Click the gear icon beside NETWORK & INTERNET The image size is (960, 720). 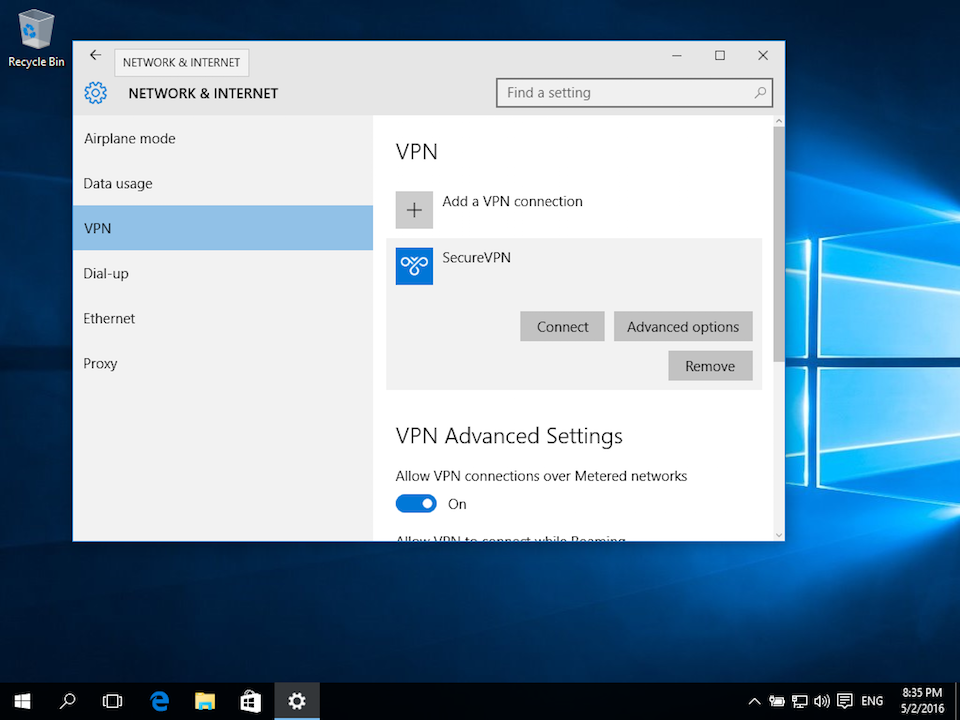96,92
